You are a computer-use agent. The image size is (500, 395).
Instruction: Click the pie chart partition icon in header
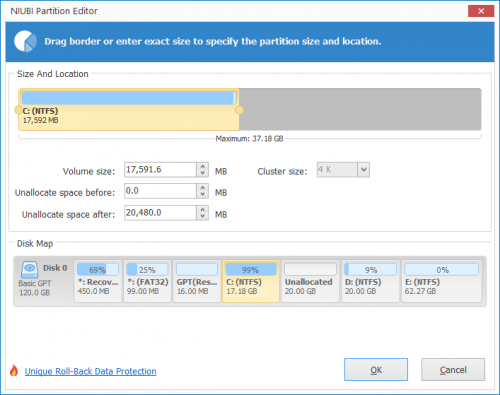tap(25, 41)
